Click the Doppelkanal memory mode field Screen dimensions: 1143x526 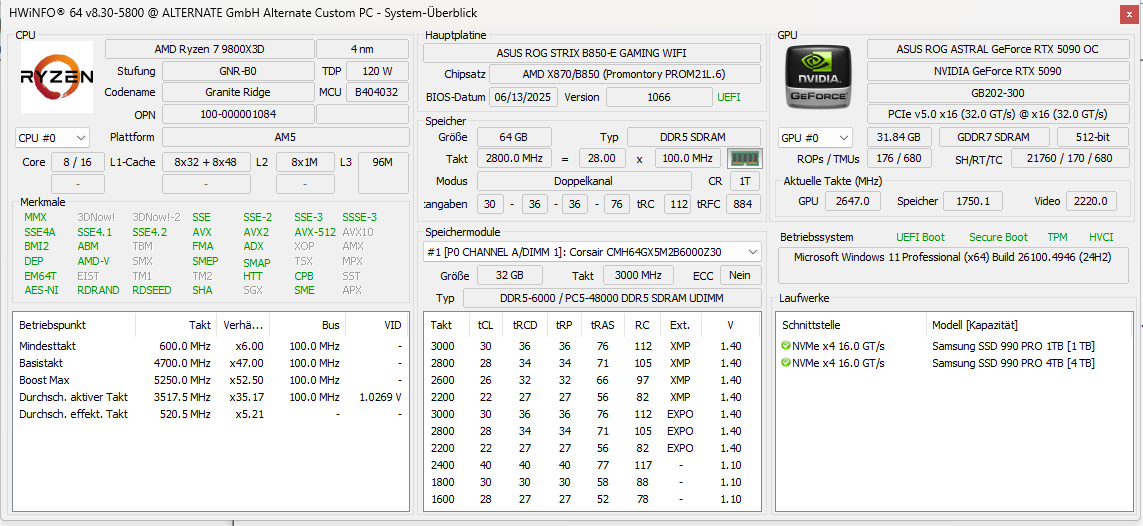[x=585, y=181]
